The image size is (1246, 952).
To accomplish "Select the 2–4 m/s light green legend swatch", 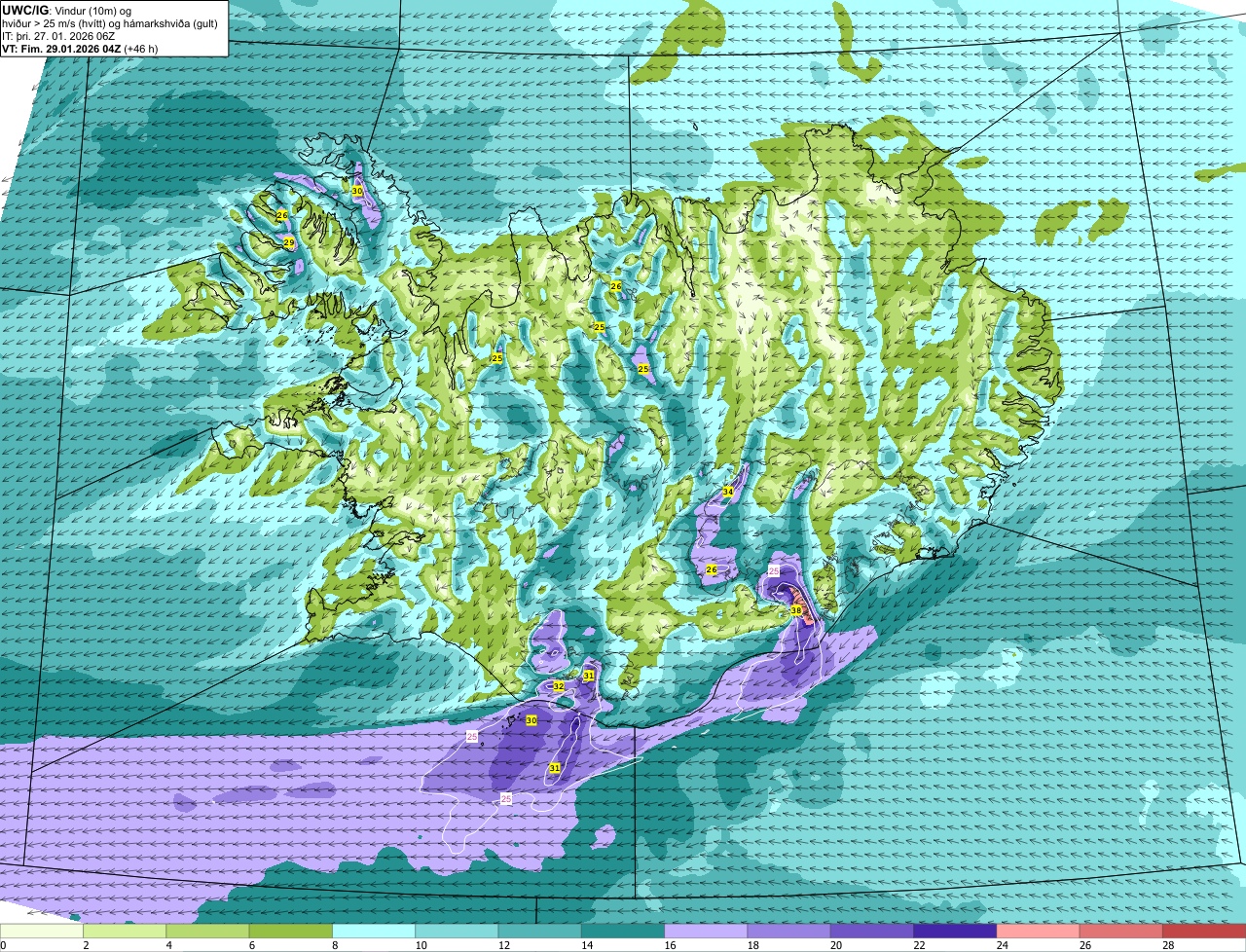I will (x=125, y=931).
